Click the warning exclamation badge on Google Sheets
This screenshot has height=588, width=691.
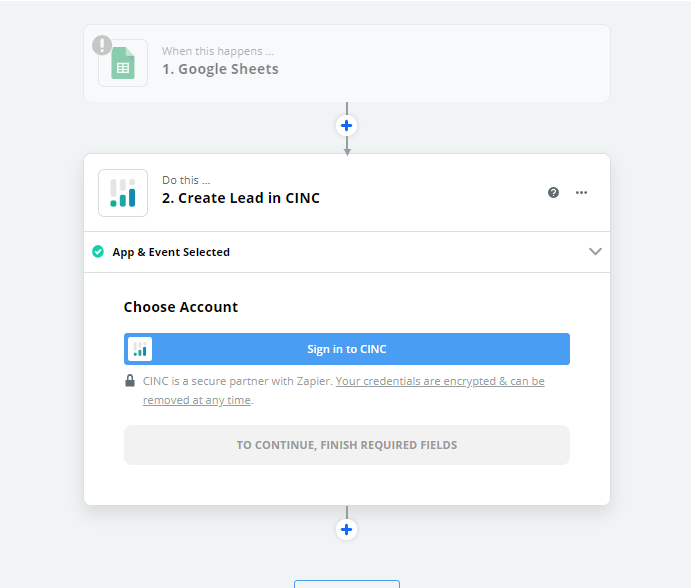click(102, 45)
